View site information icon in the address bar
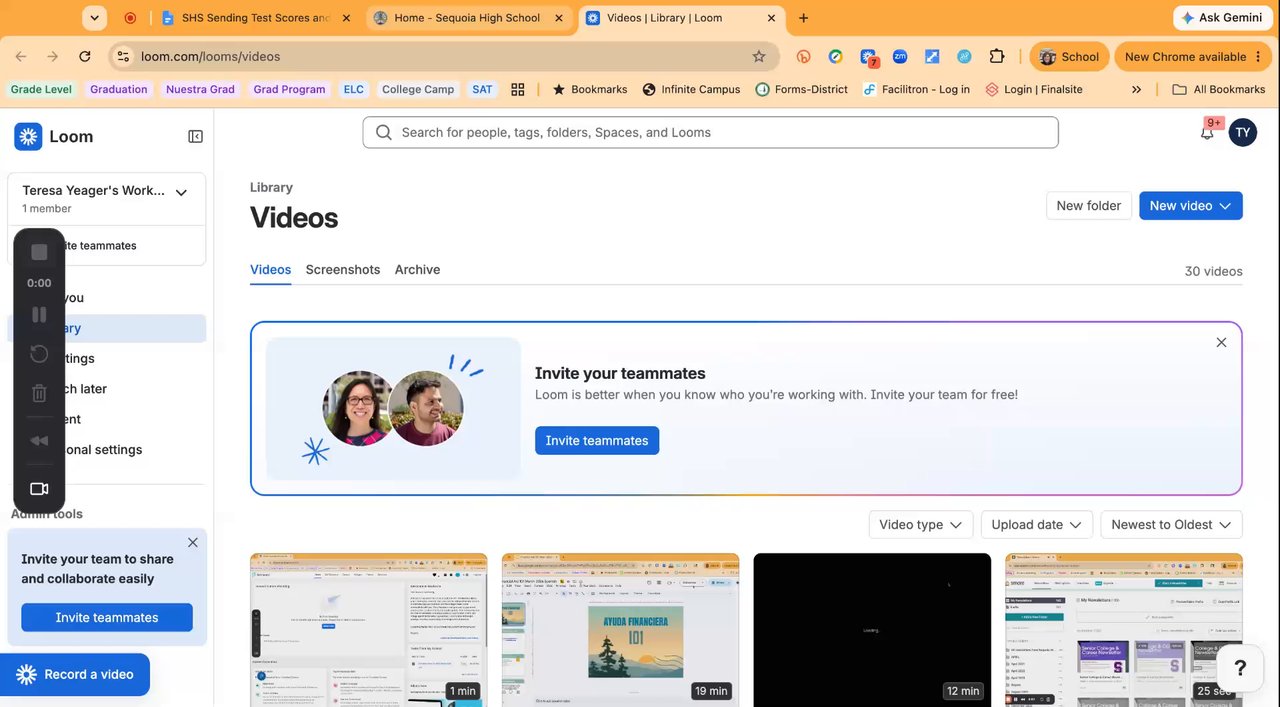The width and height of the screenshot is (1280, 707). click(122, 57)
